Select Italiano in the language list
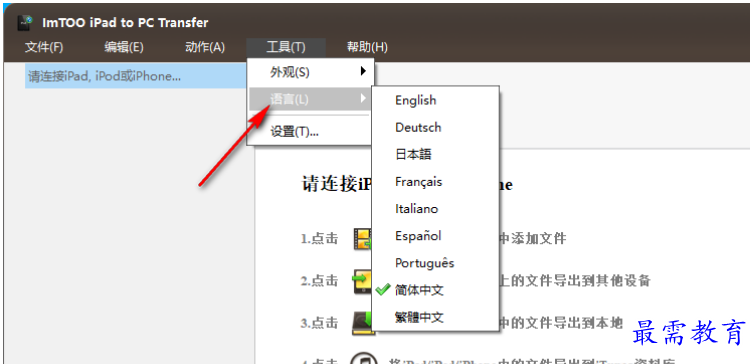The width and height of the screenshot is (754, 364). coord(436,209)
